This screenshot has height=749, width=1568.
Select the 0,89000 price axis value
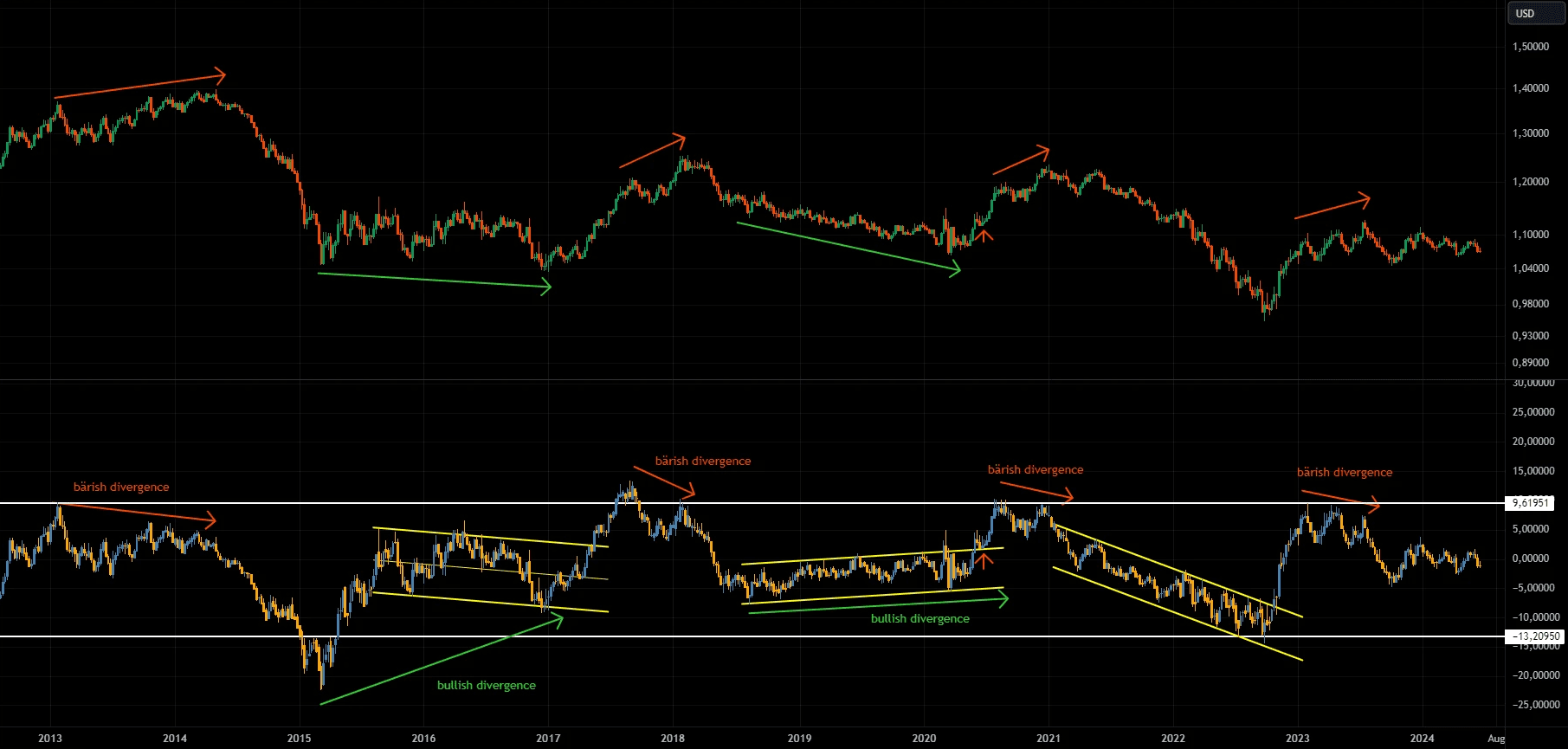(x=1531, y=363)
